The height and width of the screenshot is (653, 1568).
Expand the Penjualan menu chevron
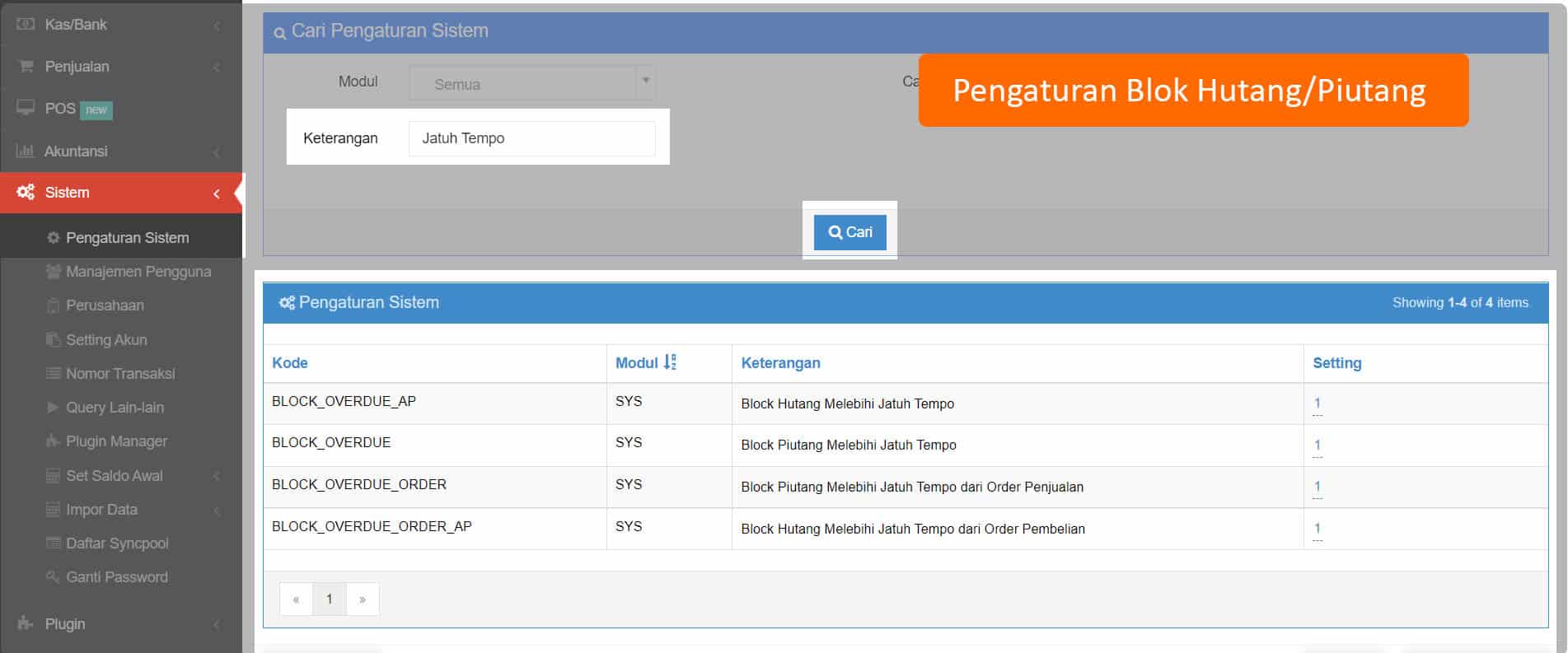pos(217,68)
